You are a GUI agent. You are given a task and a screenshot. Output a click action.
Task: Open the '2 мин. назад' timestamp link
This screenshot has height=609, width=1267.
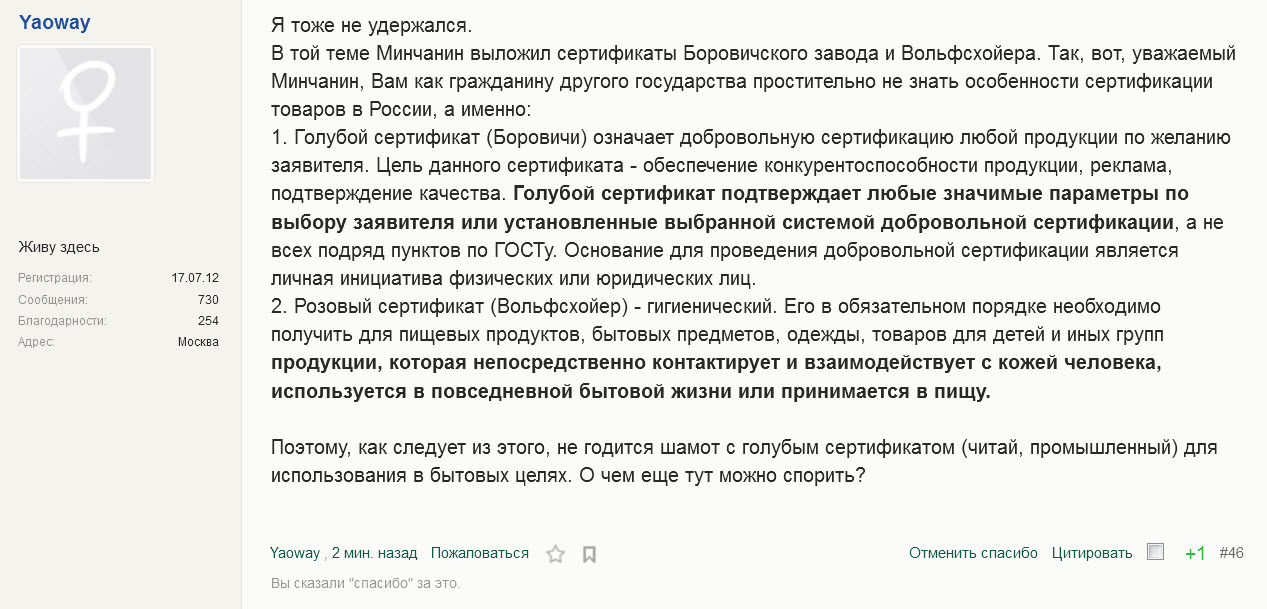pyautogui.click(x=374, y=553)
